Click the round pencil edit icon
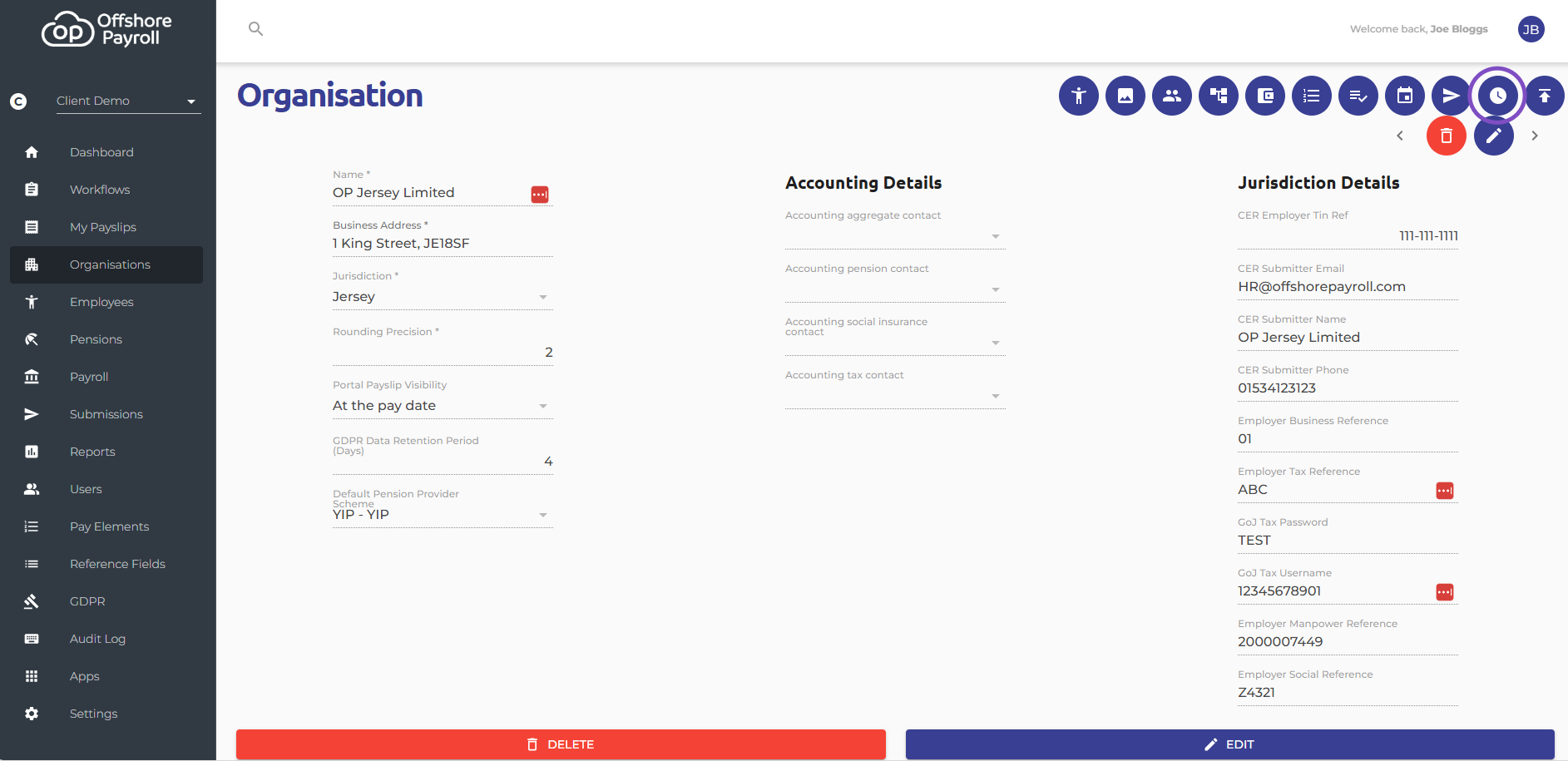Image resolution: width=1568 pixels, height=761 pixels. point(1494,136)
